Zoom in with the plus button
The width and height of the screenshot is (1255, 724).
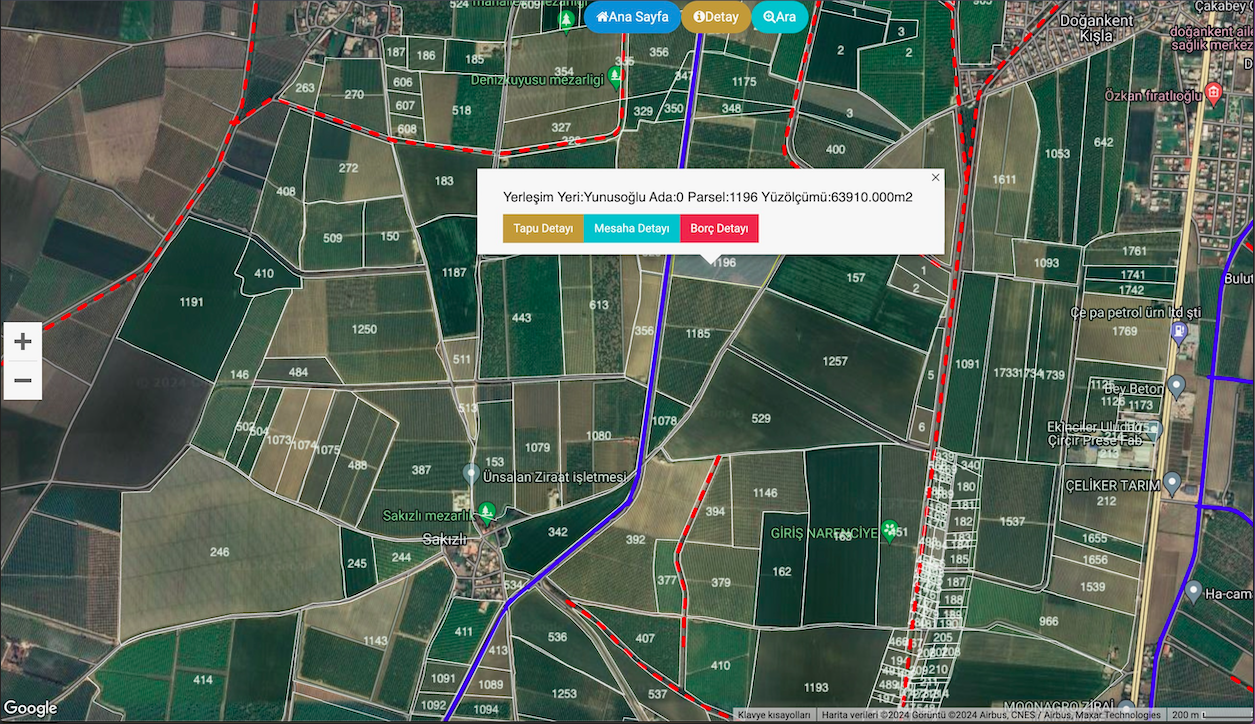coord(23,342)
